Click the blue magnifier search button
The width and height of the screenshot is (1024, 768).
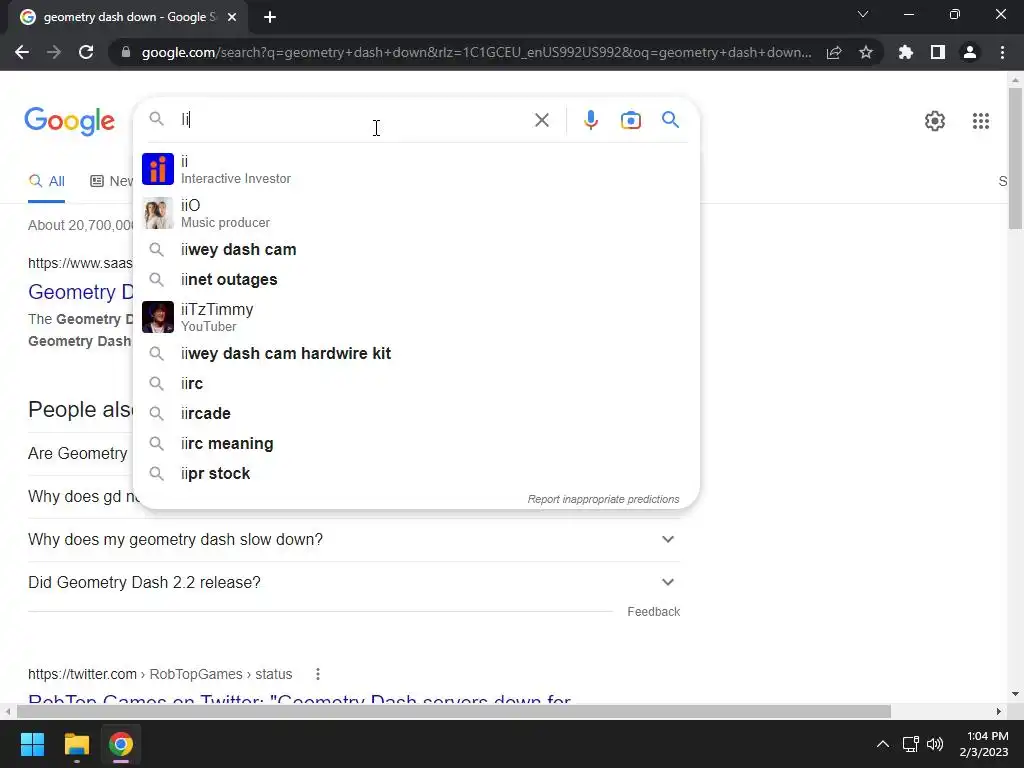670,120
